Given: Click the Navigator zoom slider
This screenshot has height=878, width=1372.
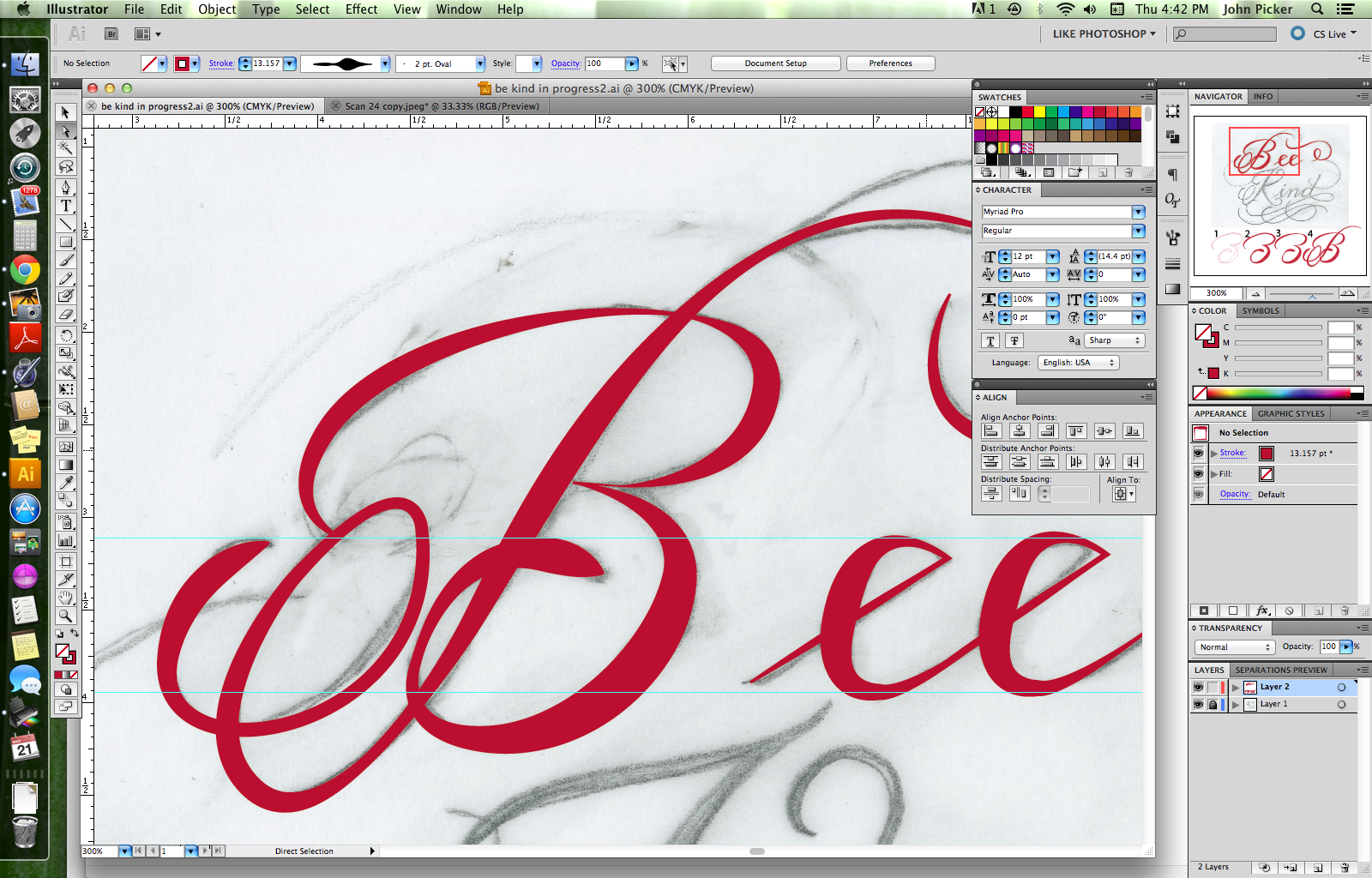Looking at the screenshot, I should point(1312,293).
